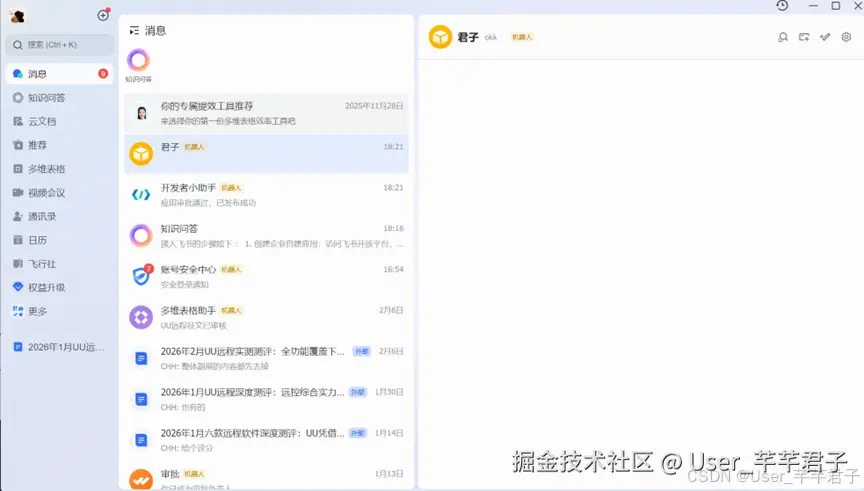The image size is (864, 491).
Task: Toggle the message list filter icon beside 消息
Action: pyautogui.click(x=134, y=31)
